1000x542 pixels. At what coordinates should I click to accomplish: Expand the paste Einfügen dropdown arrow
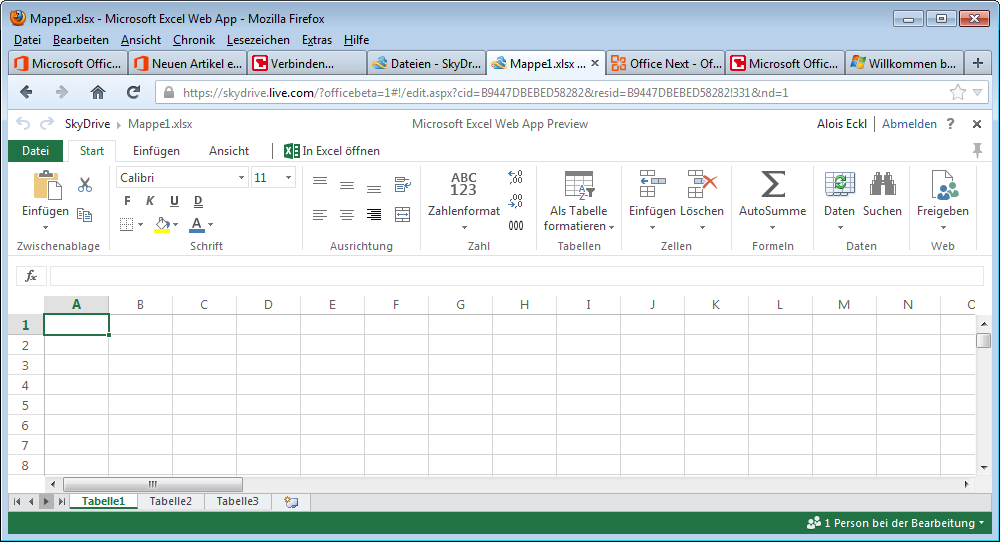[45, 228]
